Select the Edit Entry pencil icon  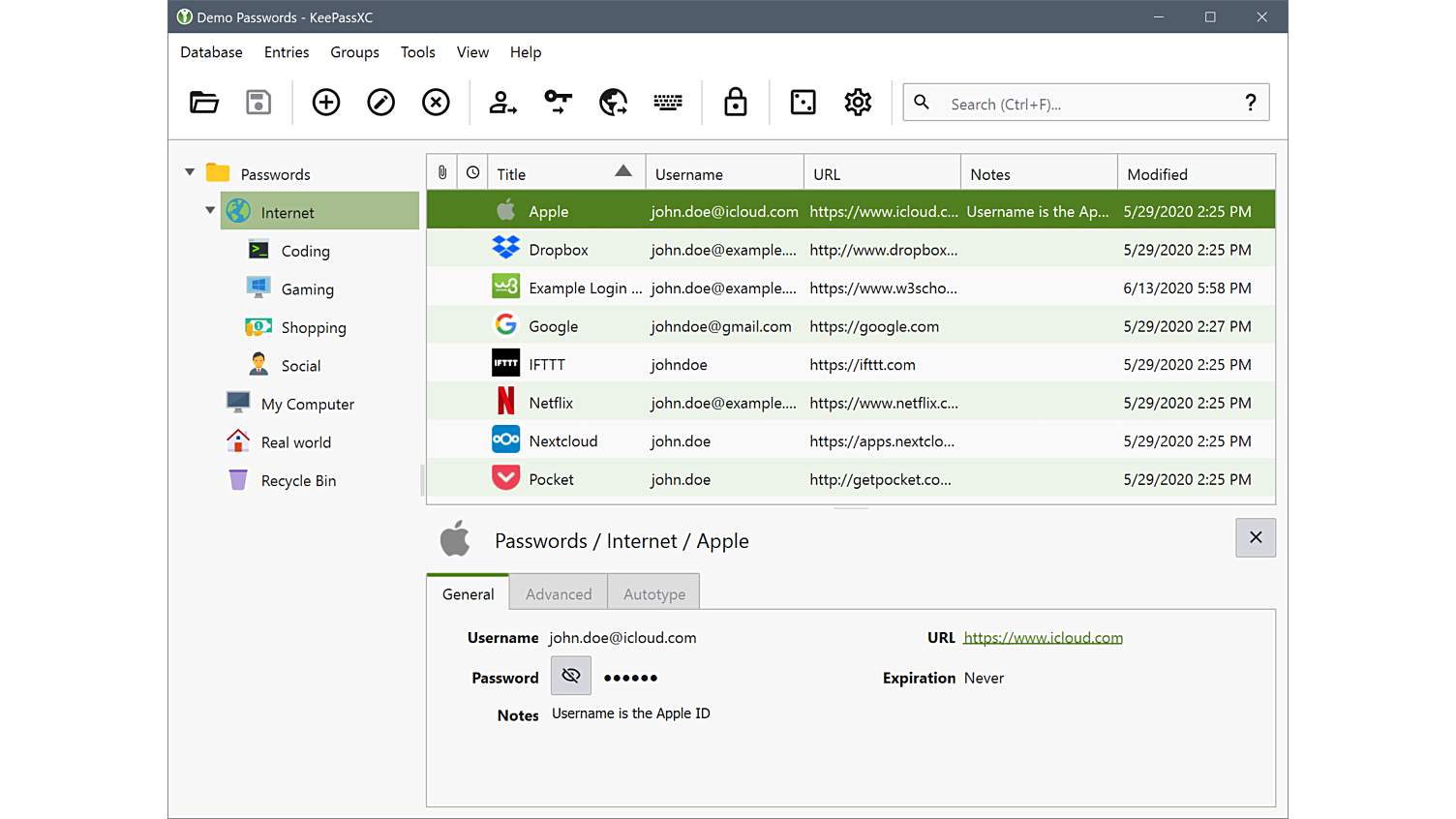point(380,102)
